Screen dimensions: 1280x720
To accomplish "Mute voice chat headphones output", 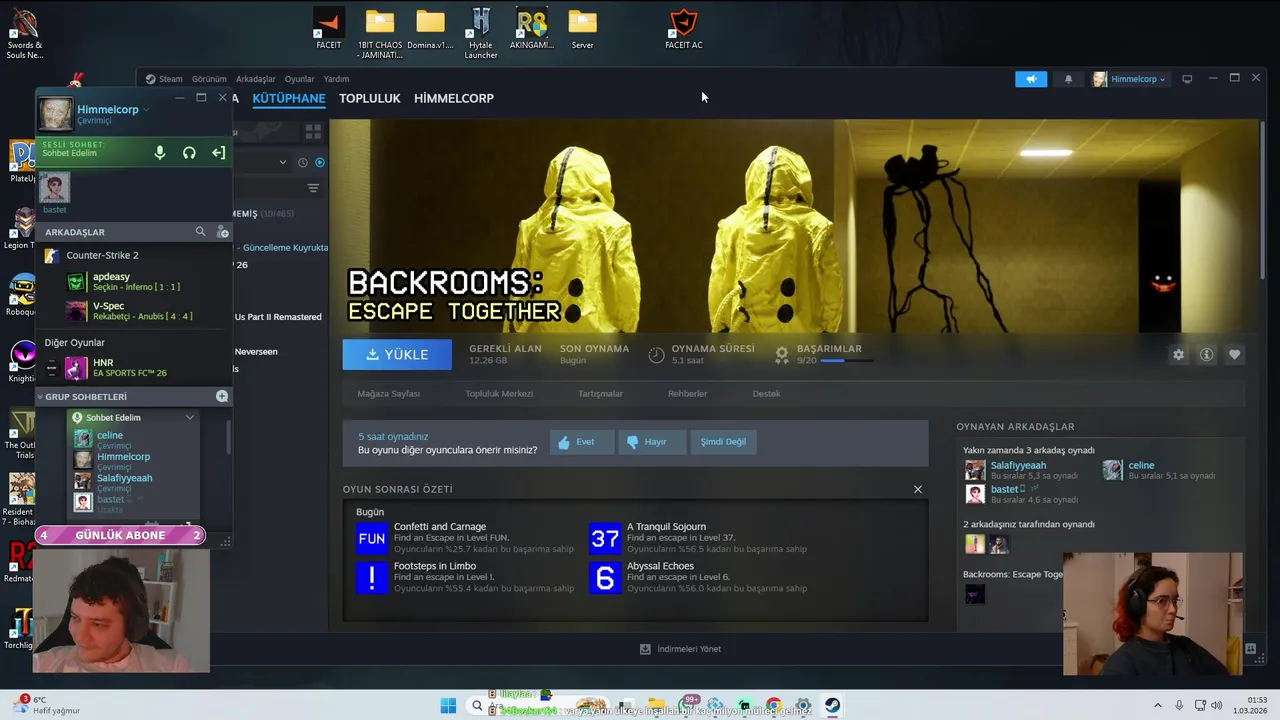I will click(189, 153).
